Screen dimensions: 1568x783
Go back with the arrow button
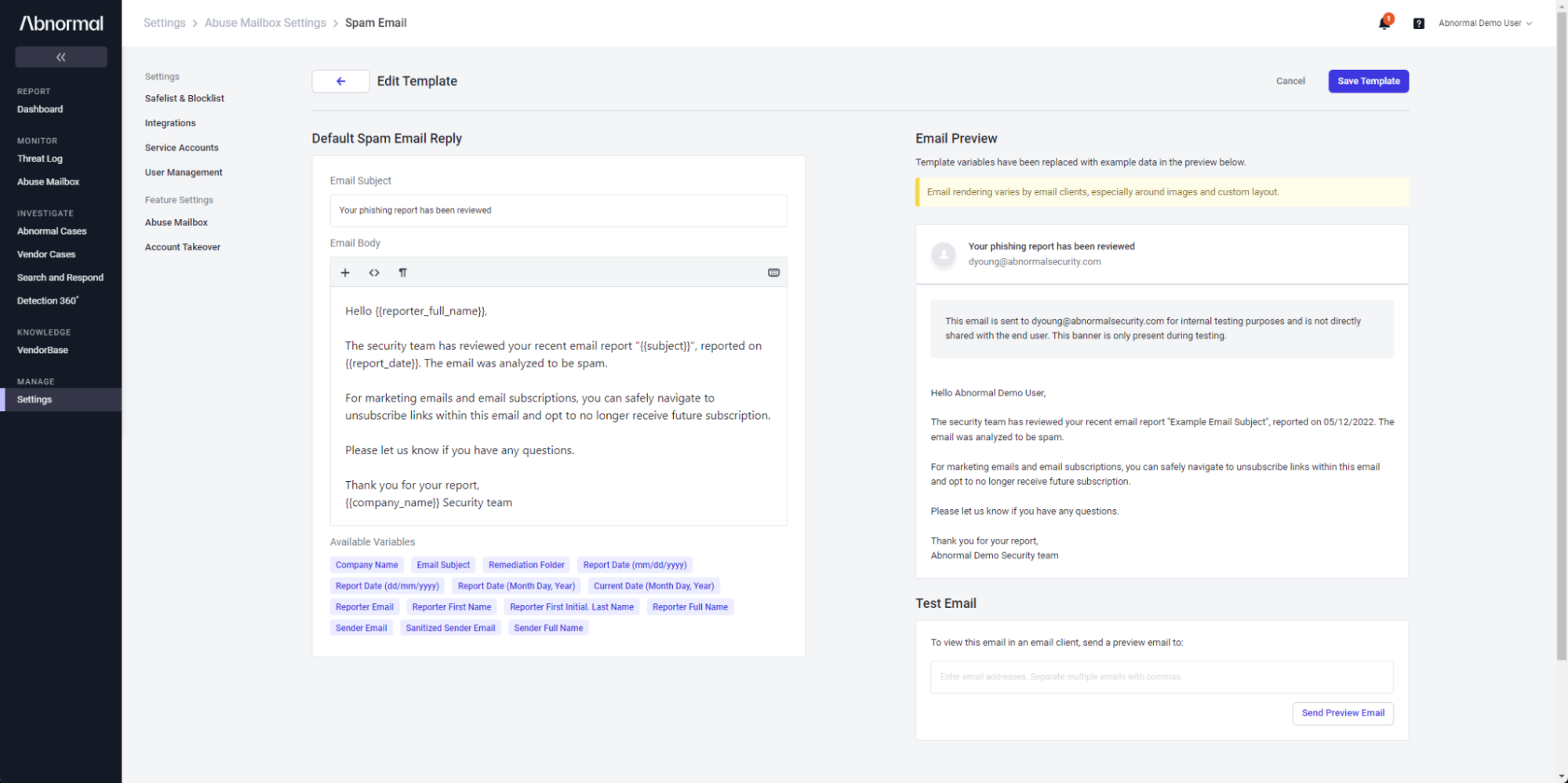340,81
